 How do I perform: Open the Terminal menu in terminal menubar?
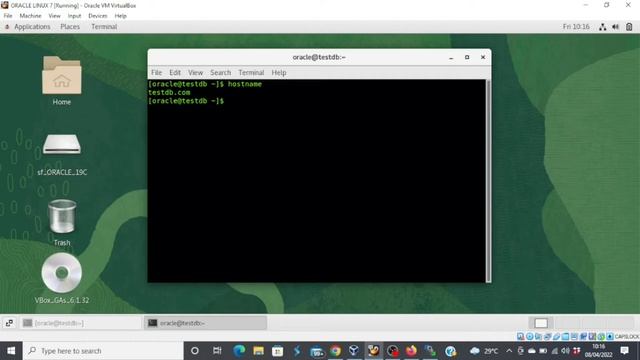coord(251,73)
